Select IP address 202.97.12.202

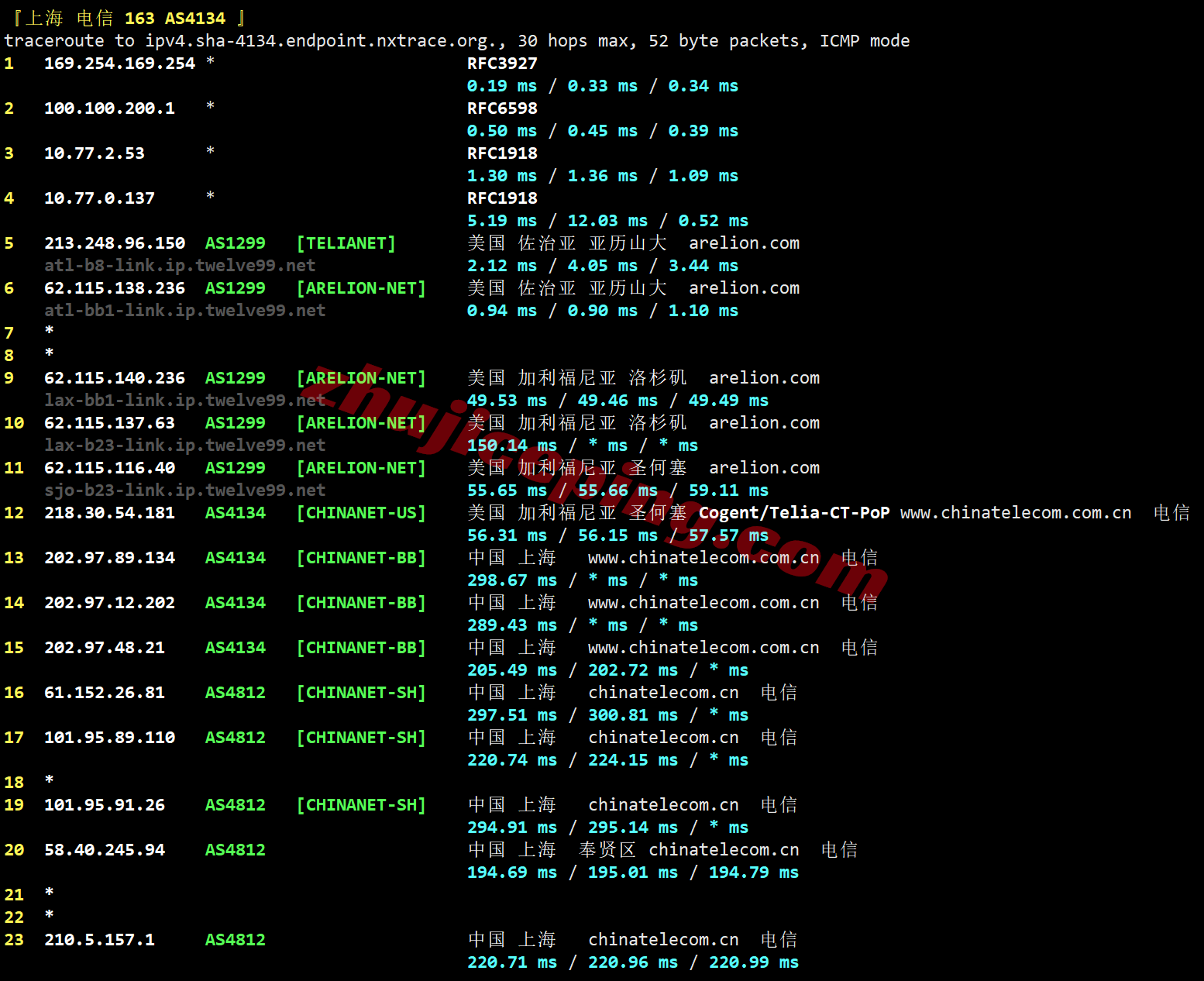point(109,603)
